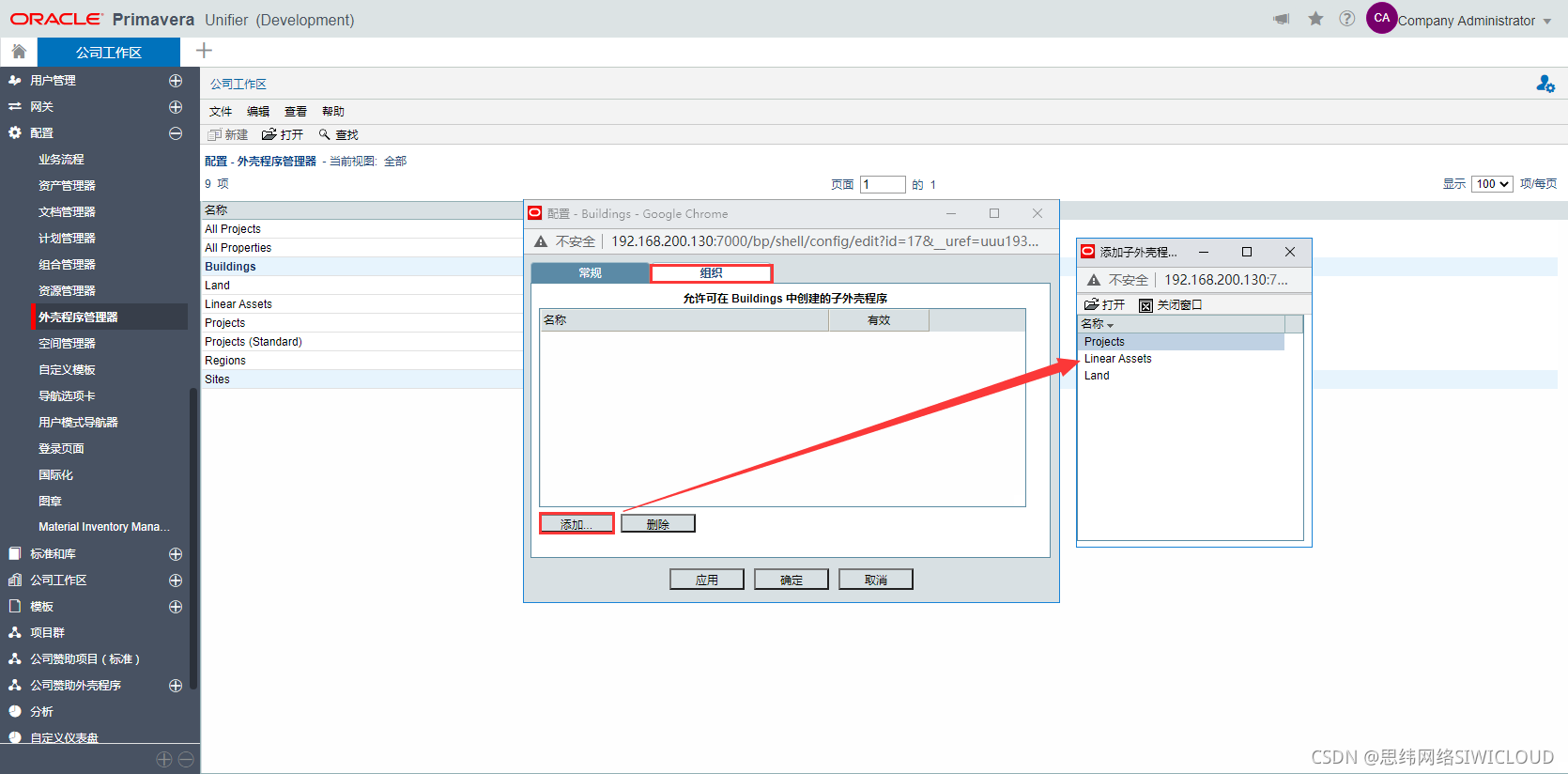Expand the 用户管理 section
Viewport: 1568px width, 774px height.
pyautogui.click(x=176, y=81)
